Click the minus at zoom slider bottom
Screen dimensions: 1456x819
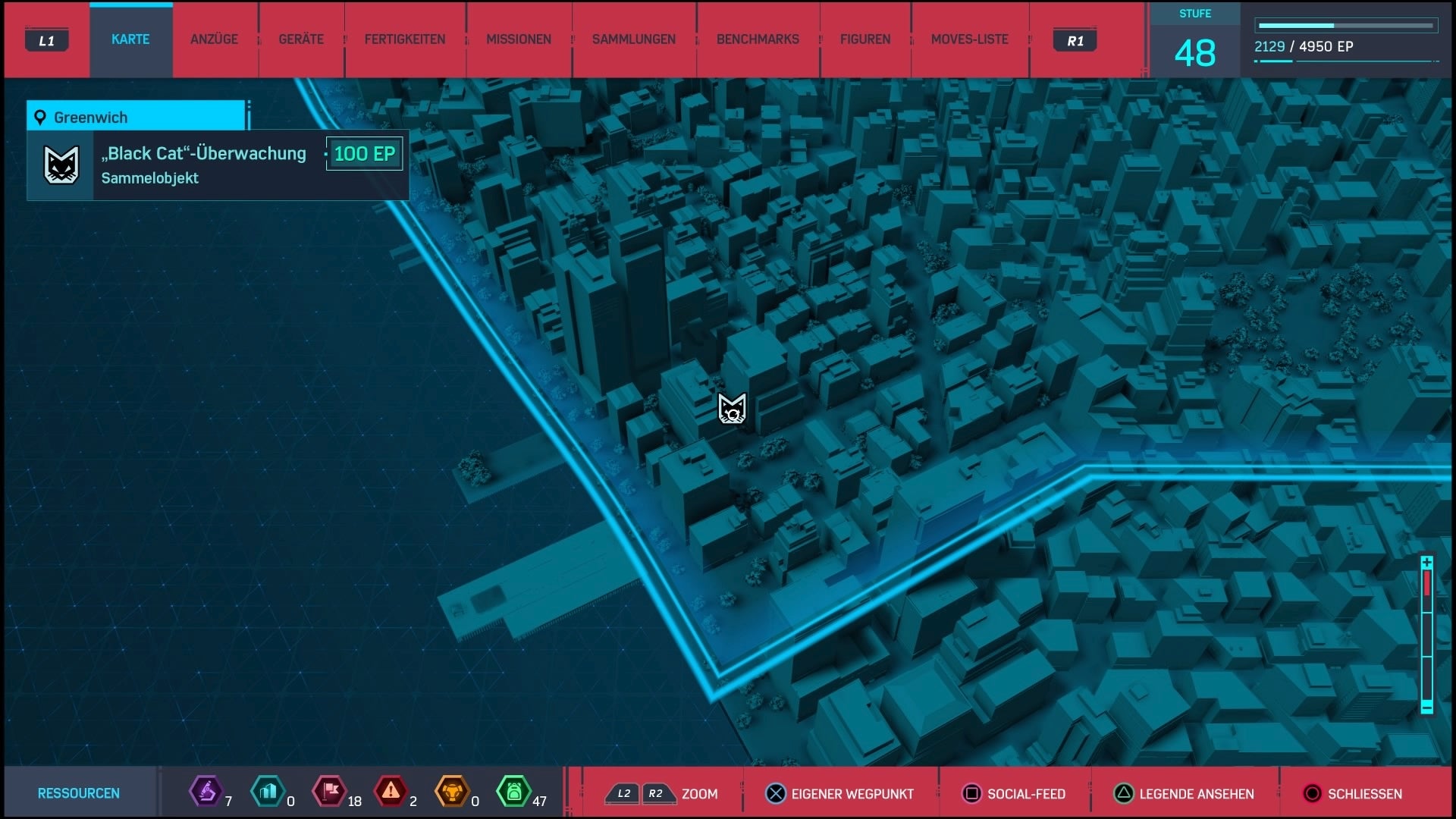(x=1426, y=708)
